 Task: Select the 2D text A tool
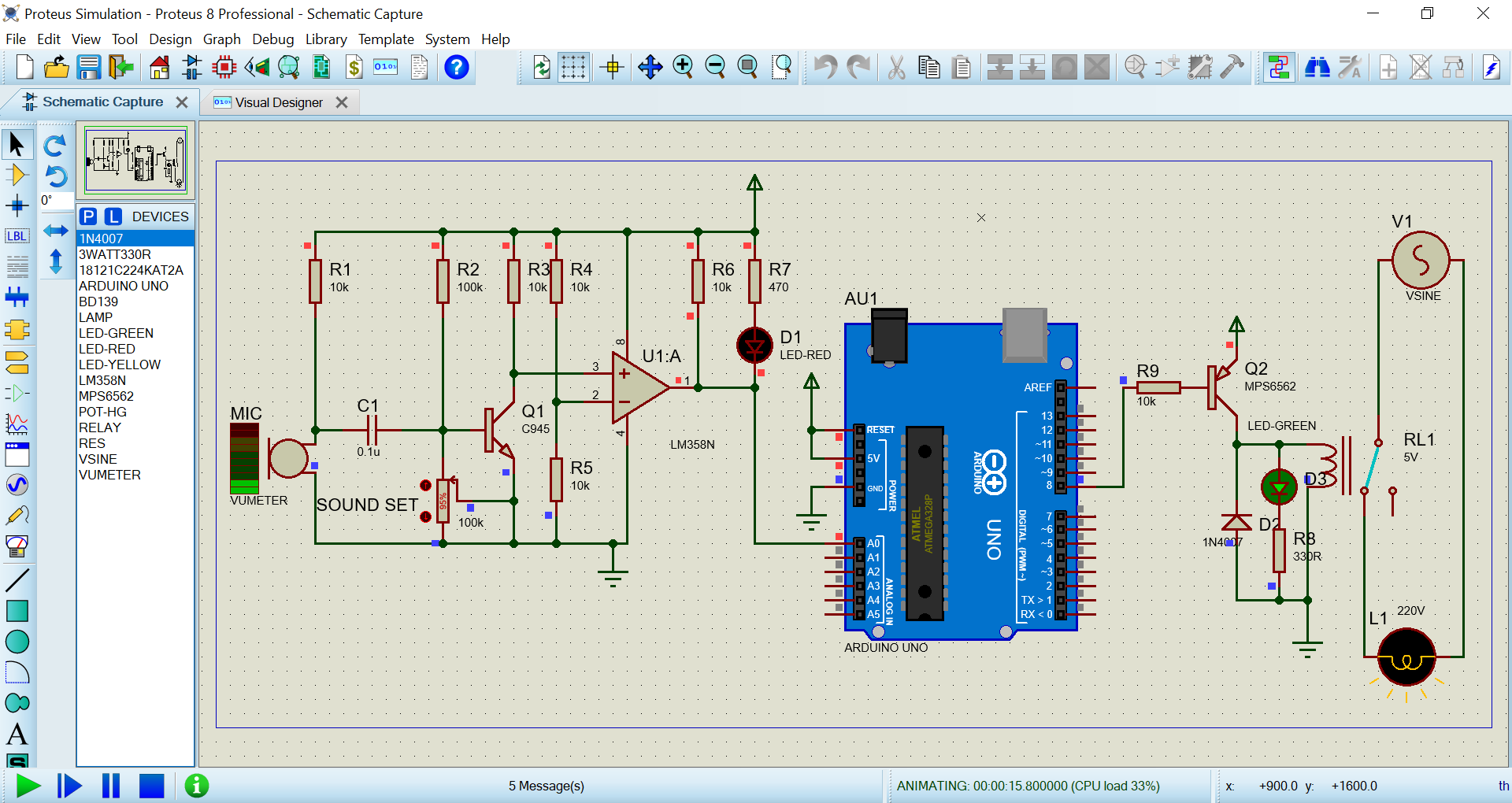[x=17, y=734]
